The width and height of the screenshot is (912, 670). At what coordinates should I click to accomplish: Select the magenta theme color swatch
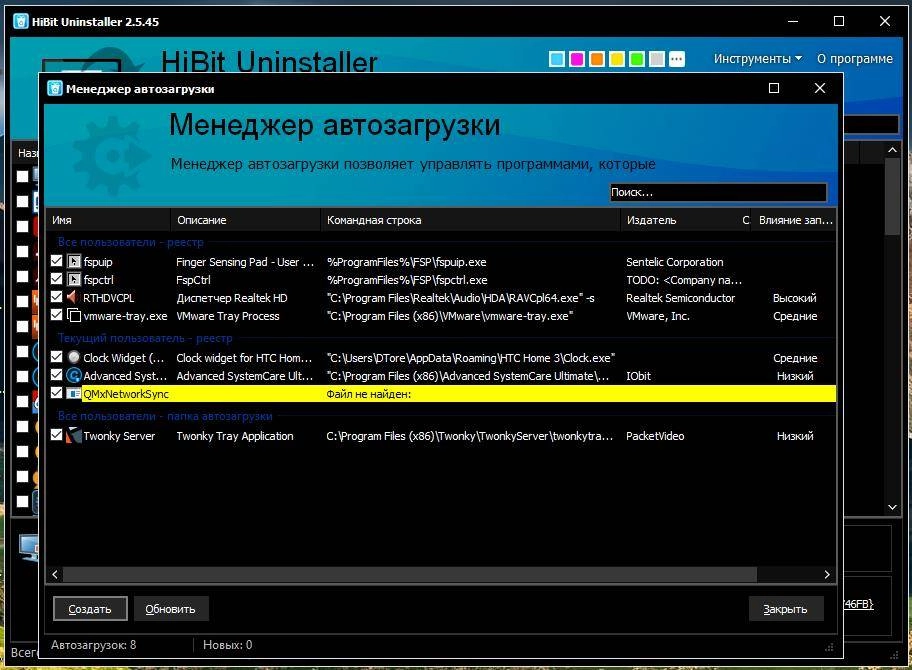576,59
